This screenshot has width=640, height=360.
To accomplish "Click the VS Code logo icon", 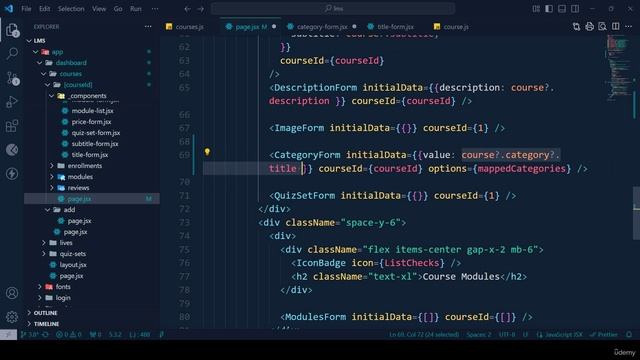I will pyautogui.click(x=9, y=9).
